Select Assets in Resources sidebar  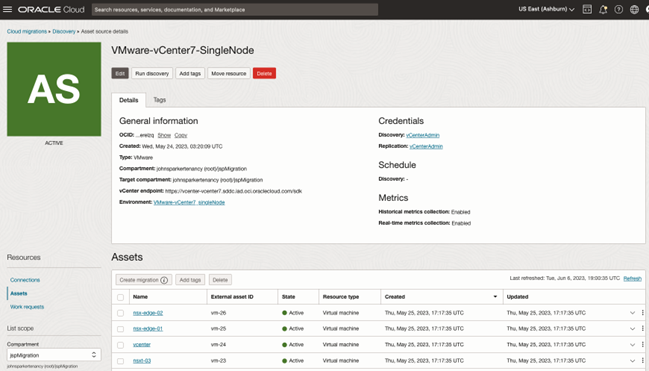[x=19, y=293]
